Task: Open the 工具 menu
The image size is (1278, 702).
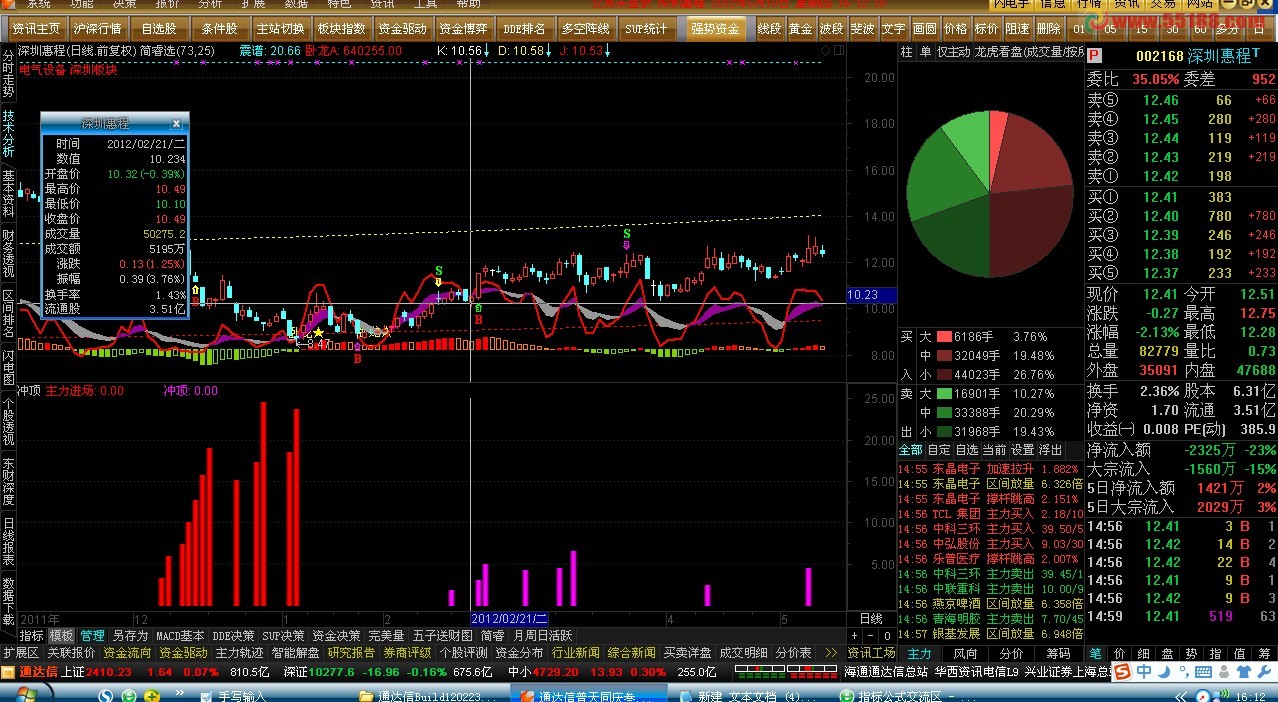Action: pyautogui.click(x=425, y=4)
